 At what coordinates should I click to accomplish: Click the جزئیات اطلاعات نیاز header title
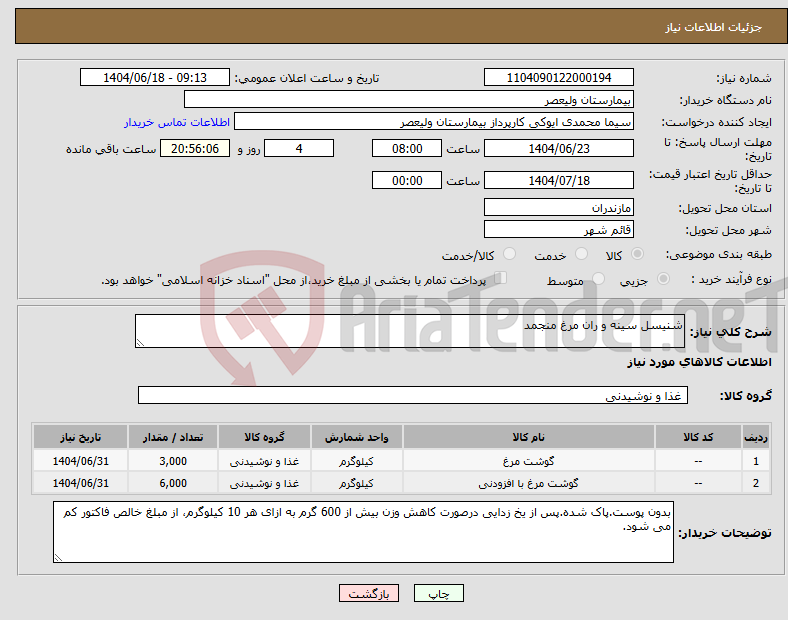713,27
